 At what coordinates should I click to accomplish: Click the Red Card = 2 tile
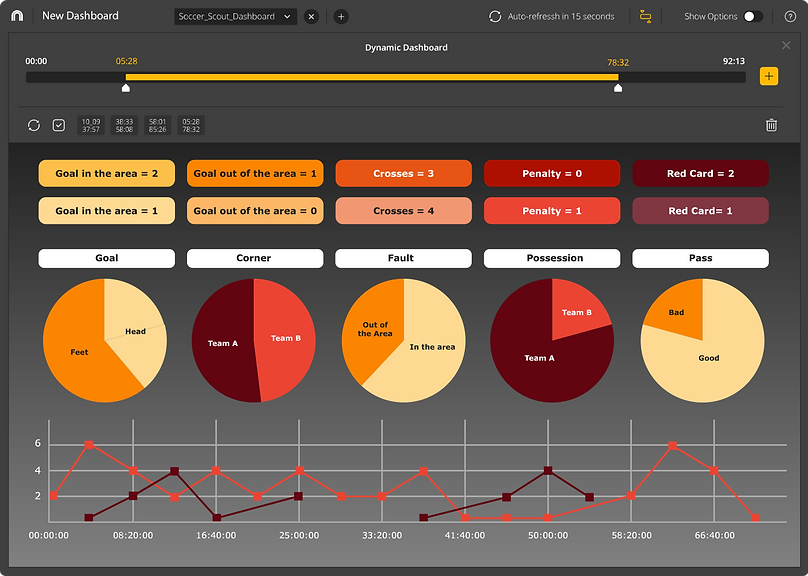coord(700,173)
